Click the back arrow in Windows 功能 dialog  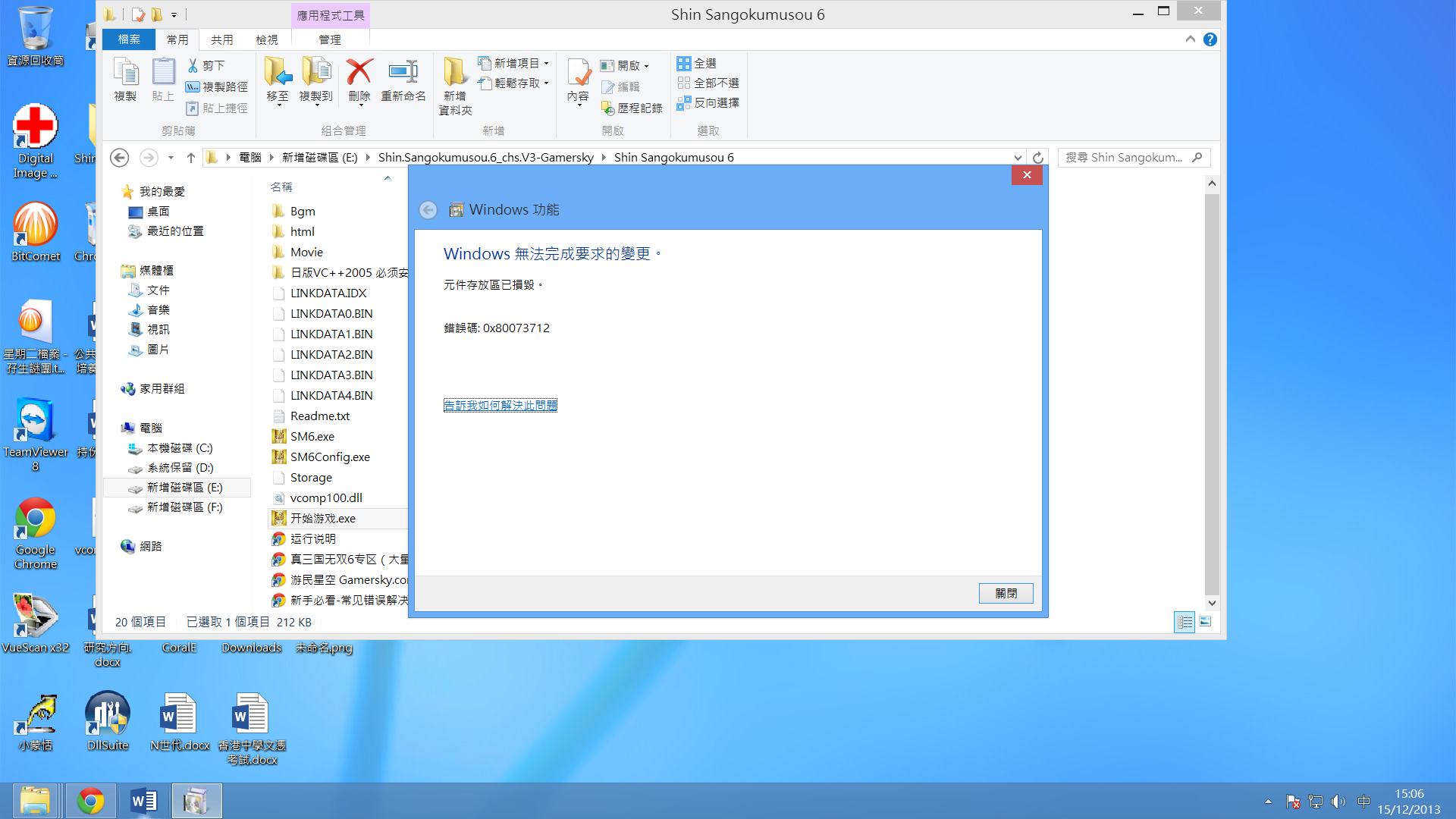(428, 210)
